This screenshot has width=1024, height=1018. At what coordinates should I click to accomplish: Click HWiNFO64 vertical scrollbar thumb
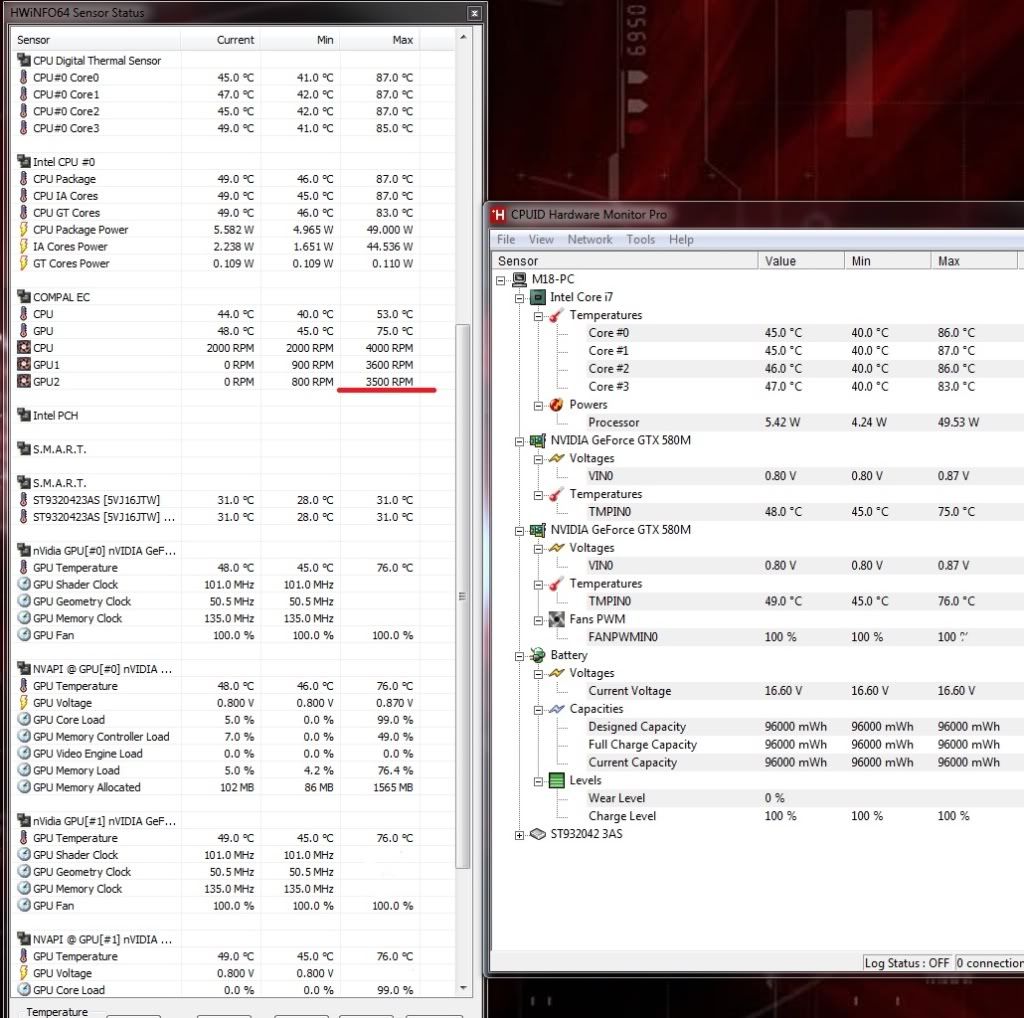[x=462, y=596]
